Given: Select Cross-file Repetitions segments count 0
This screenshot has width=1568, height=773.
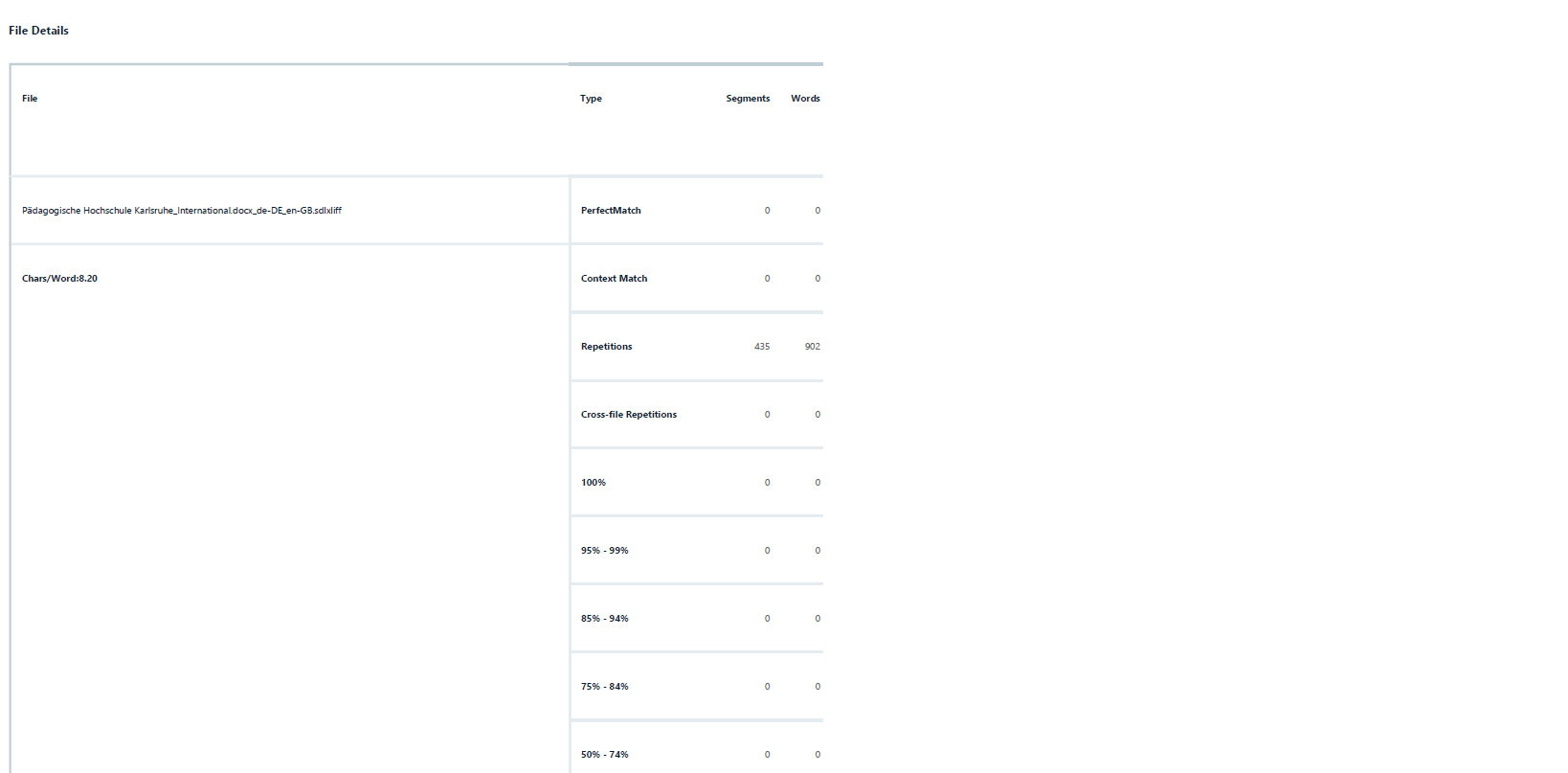Looking at the screenshot, I should [767, 415].
